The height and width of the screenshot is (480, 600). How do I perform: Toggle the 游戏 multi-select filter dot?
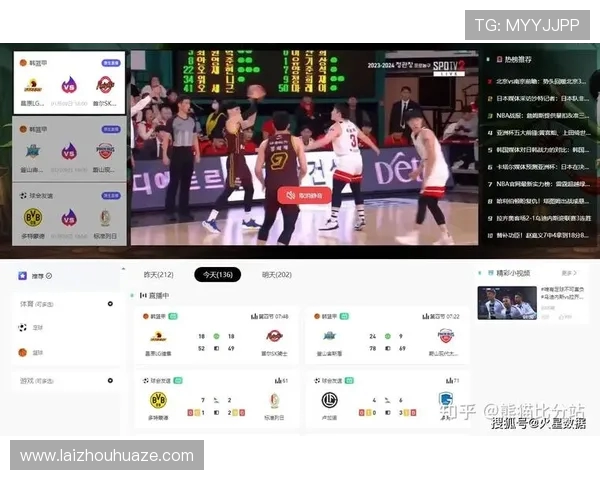tap(110, 381)
